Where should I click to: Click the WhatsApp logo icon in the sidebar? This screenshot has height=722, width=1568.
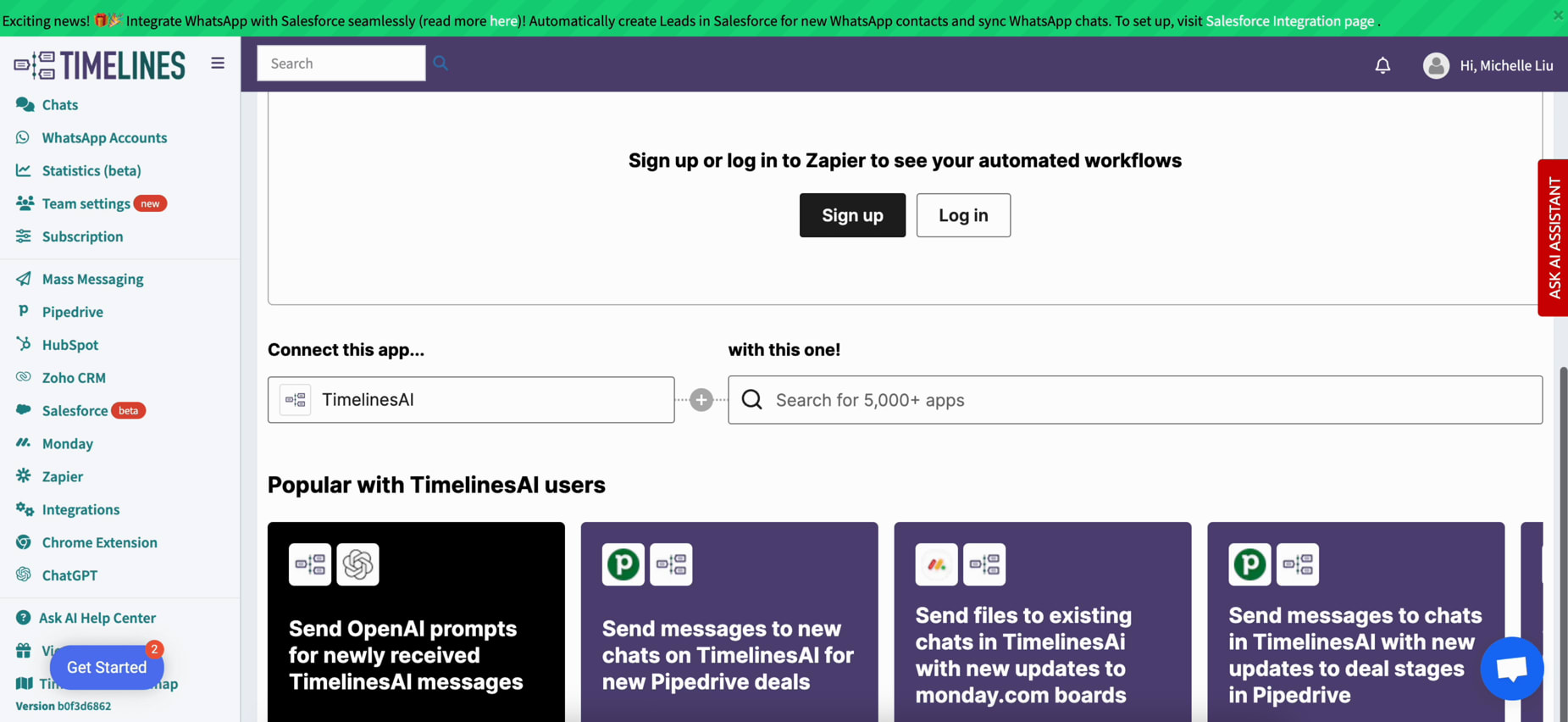[x=24, y=137]
